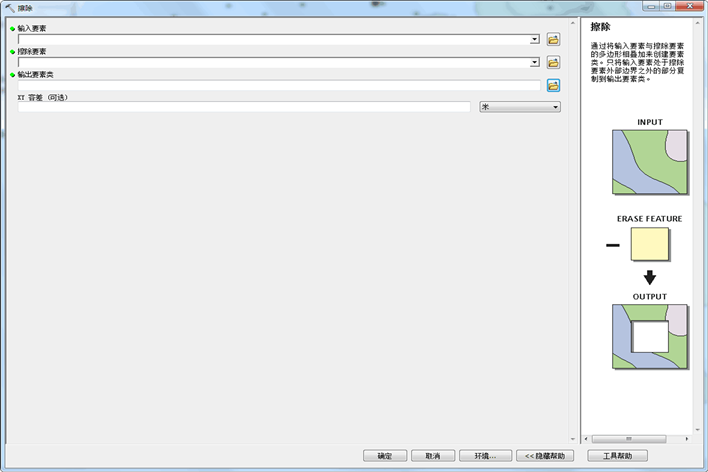
Task: Click the yellow ERASE FEATURE square
Action: click(650, 245)
